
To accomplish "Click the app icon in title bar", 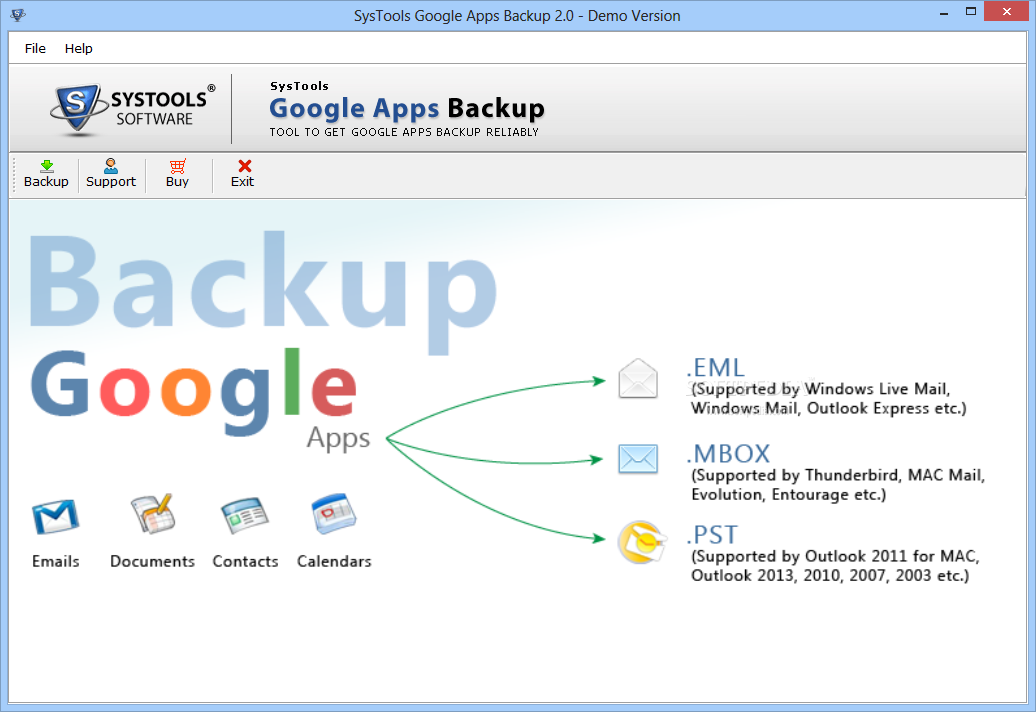I will point(18,15).
